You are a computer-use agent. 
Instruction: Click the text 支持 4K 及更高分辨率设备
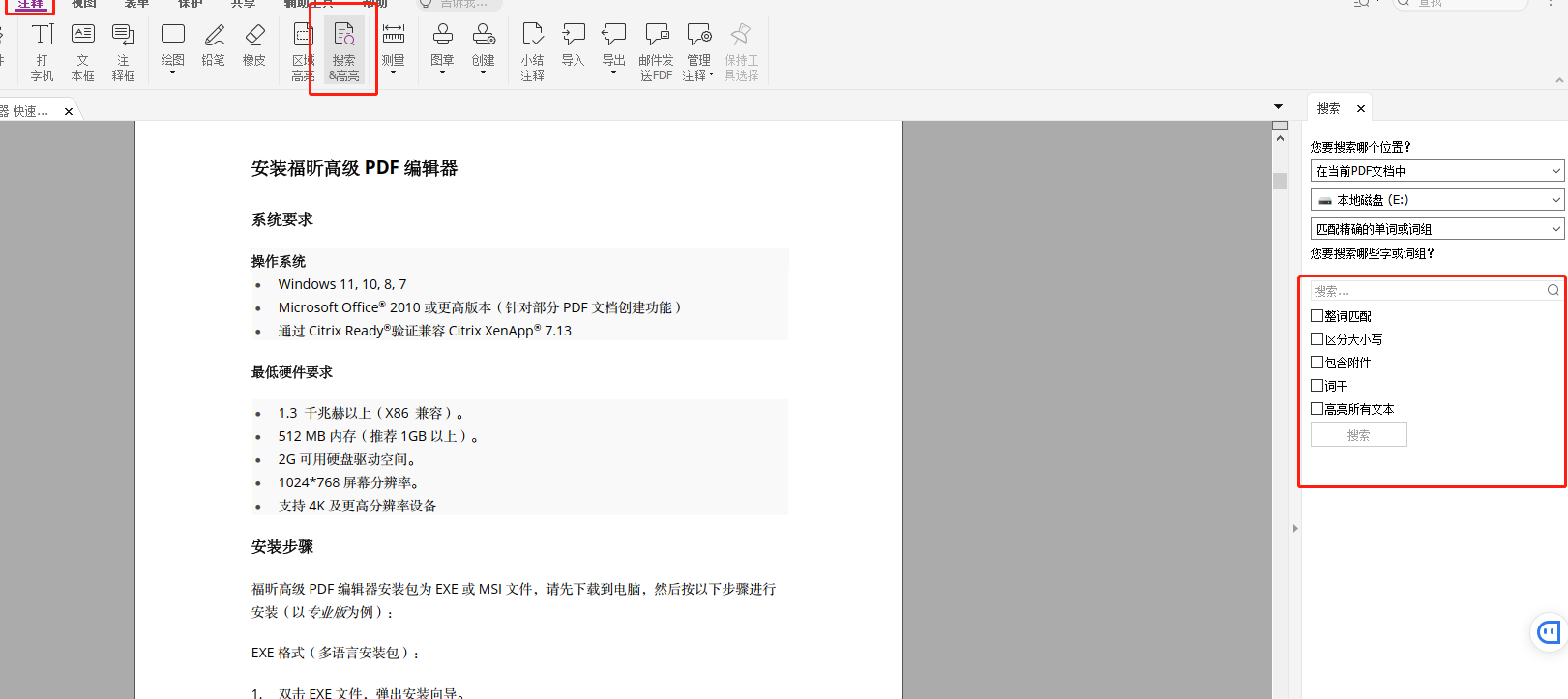[x=358, y=506]
